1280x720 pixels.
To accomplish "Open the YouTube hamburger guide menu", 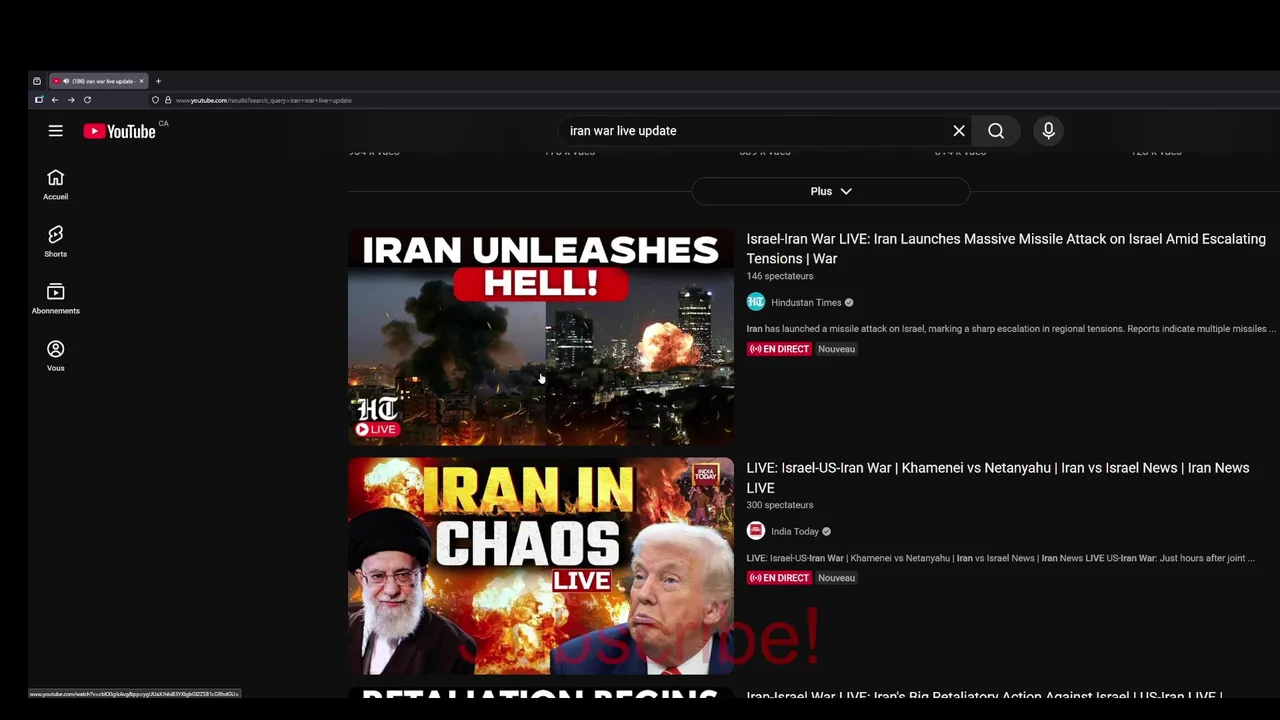I will 56,131.
